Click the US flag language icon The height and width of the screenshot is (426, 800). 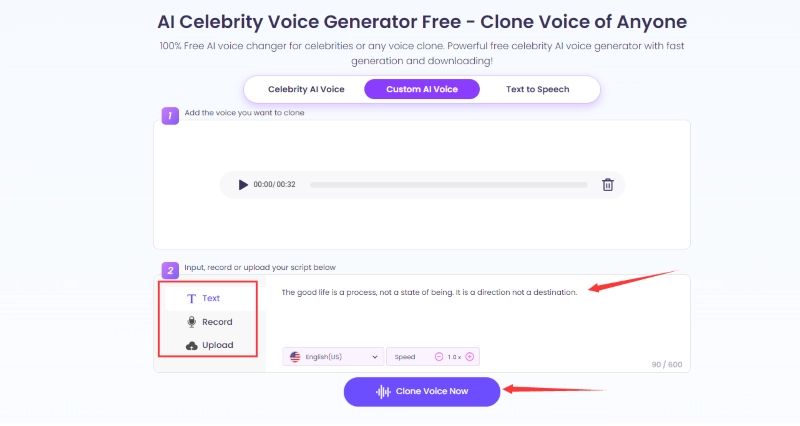296,356
